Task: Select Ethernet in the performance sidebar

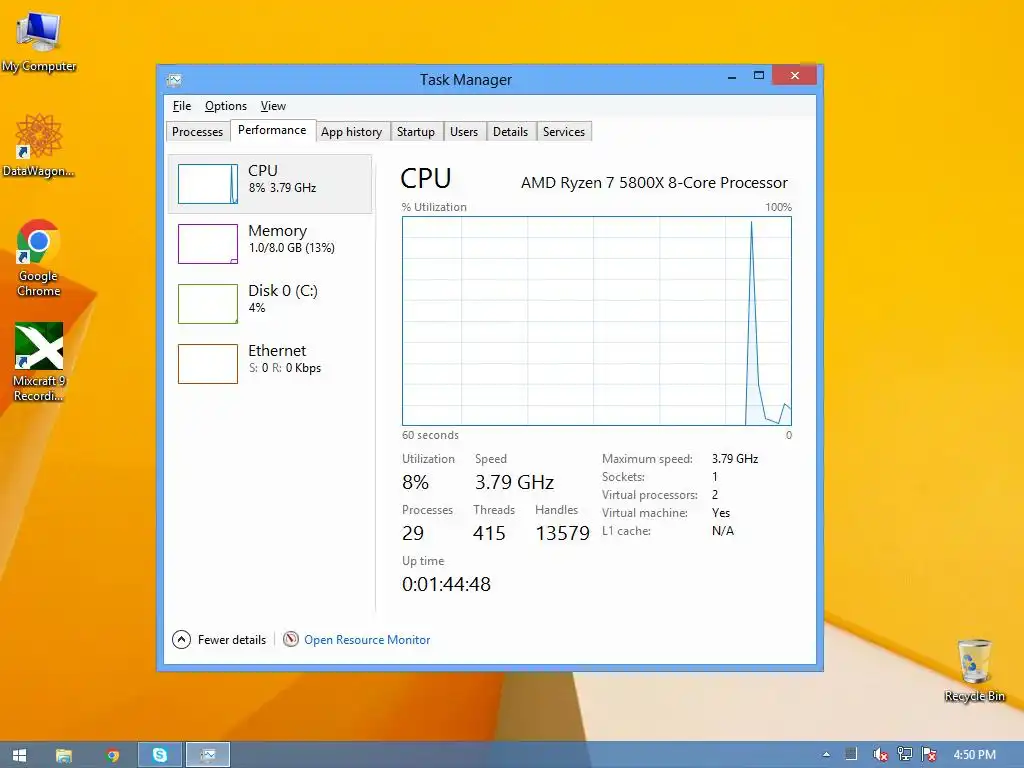Action: coord(270,364)
